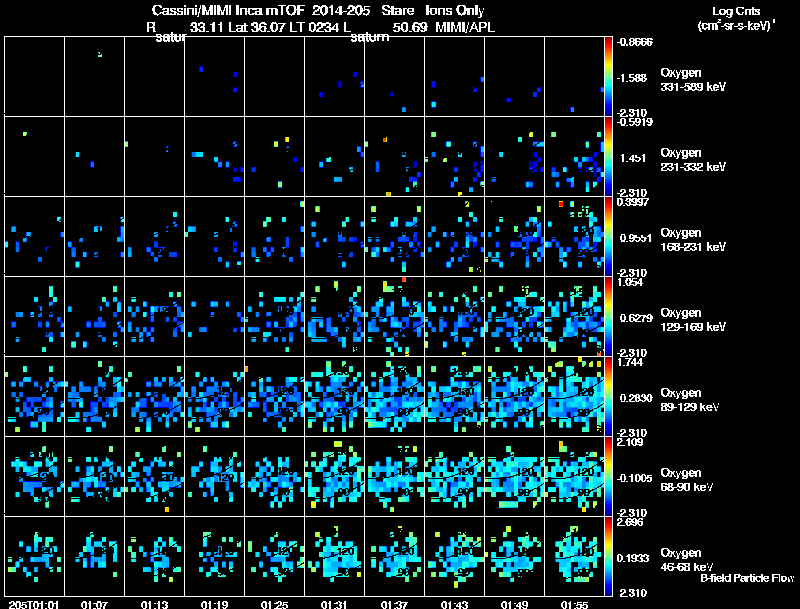Select the Oxygen 231-332 keV row label
The image size is (800, 609).
tap(693, 160)
